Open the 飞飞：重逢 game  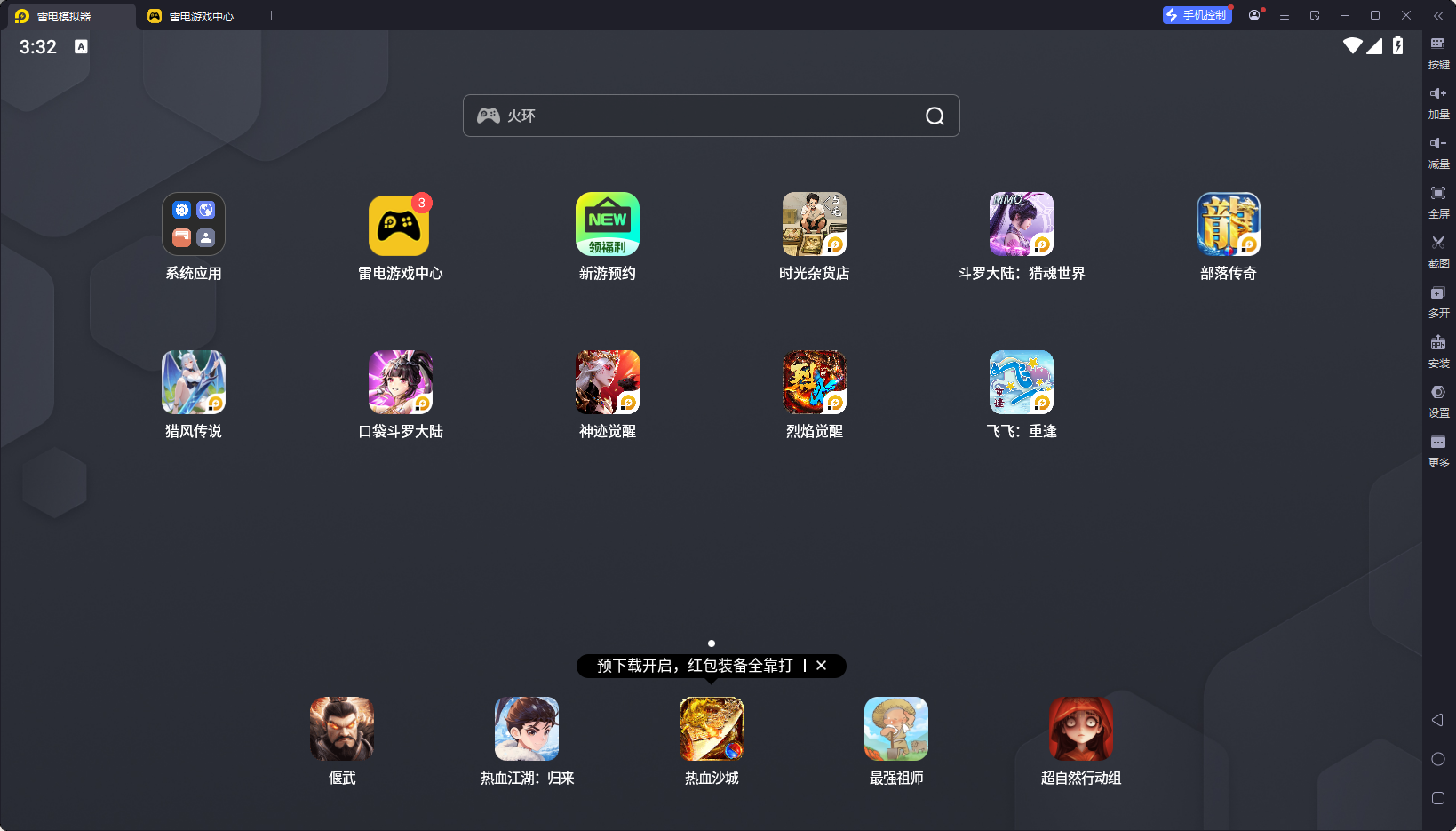tap(1022, 382)
